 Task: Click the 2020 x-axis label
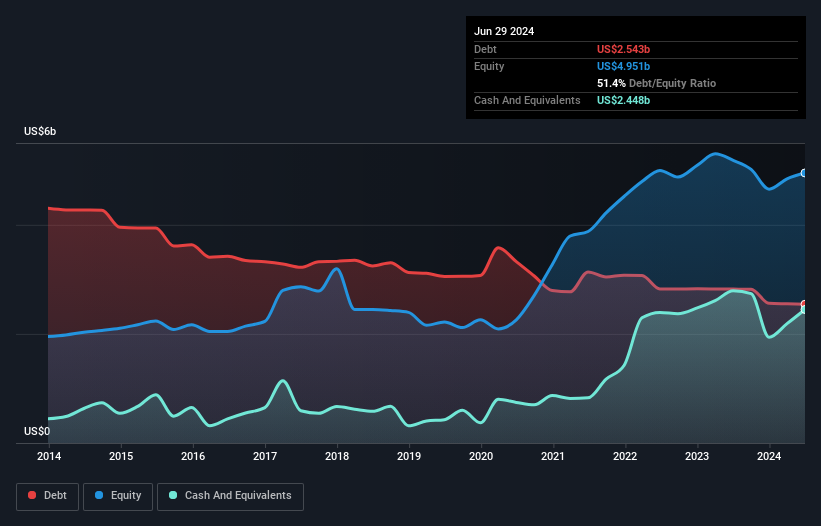[x=481, y=456]
